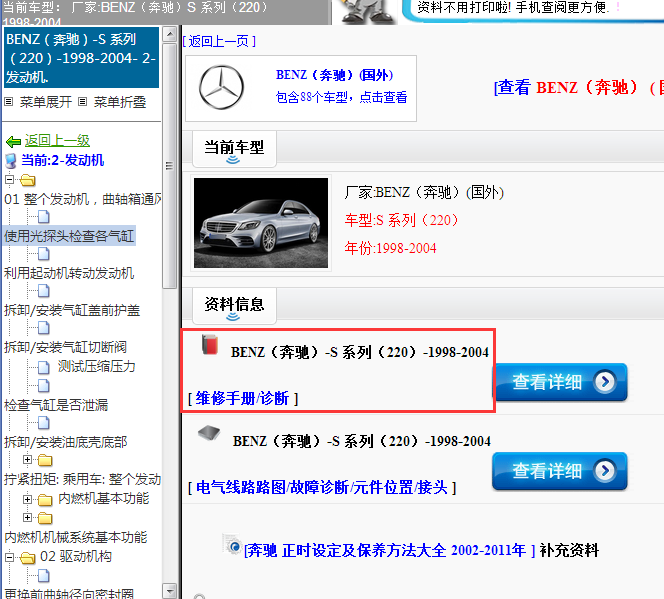Screen dimensions: 664x599
Task: Click the red book manual icon
Action: coord(210,344)
